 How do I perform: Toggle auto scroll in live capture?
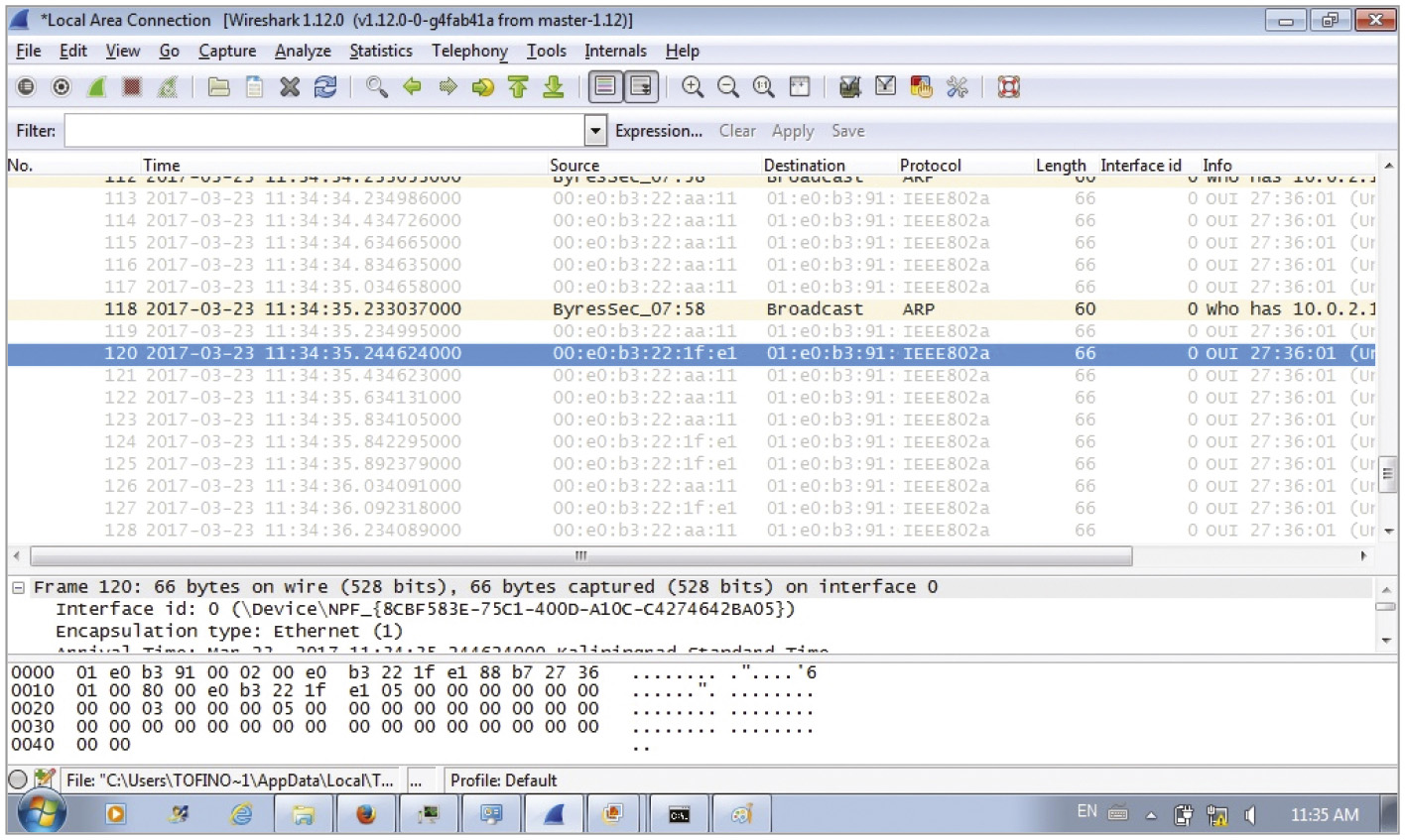coord(641,87)
